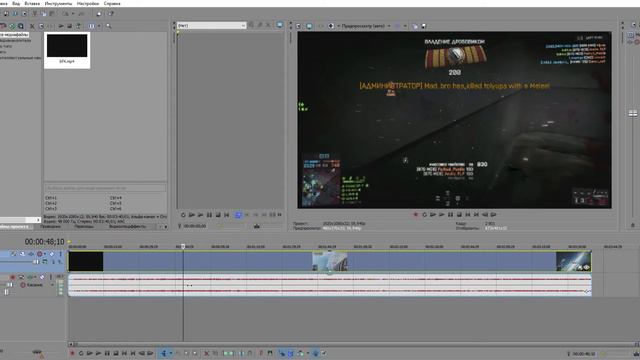Stop playback in the timeline transport bar

[x=116, y=353]
